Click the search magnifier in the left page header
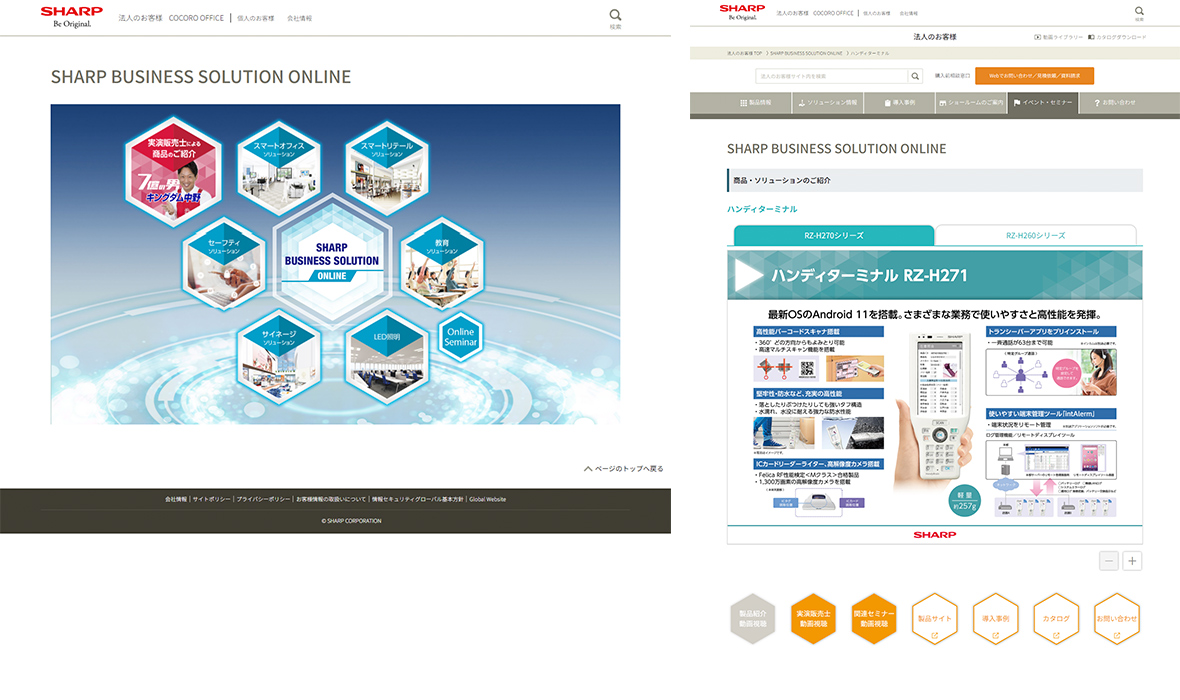 (615, 15)
